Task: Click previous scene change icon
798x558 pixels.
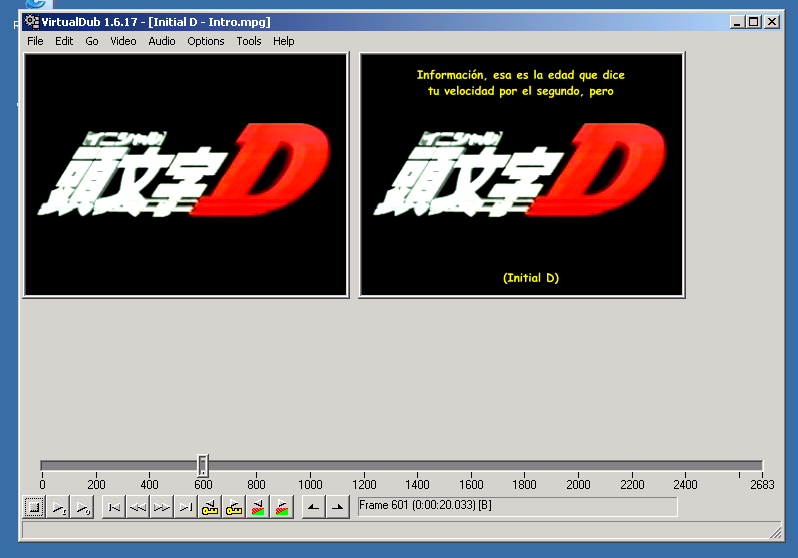Action: [258, 507]
